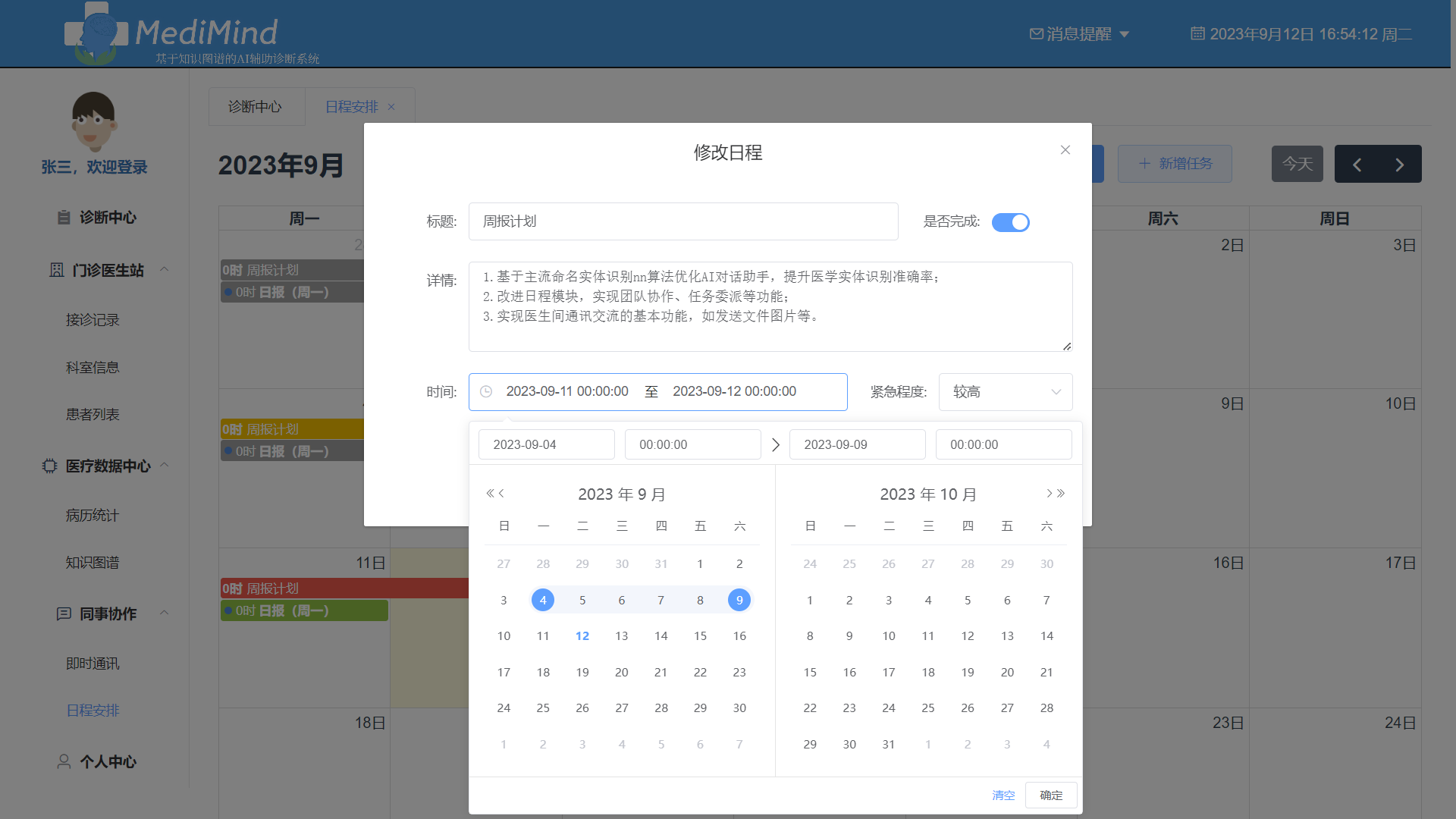The width and height of the screenshot is (1456, 819).
Task: Click the 时间 date range input
Action: coord(658,392)
